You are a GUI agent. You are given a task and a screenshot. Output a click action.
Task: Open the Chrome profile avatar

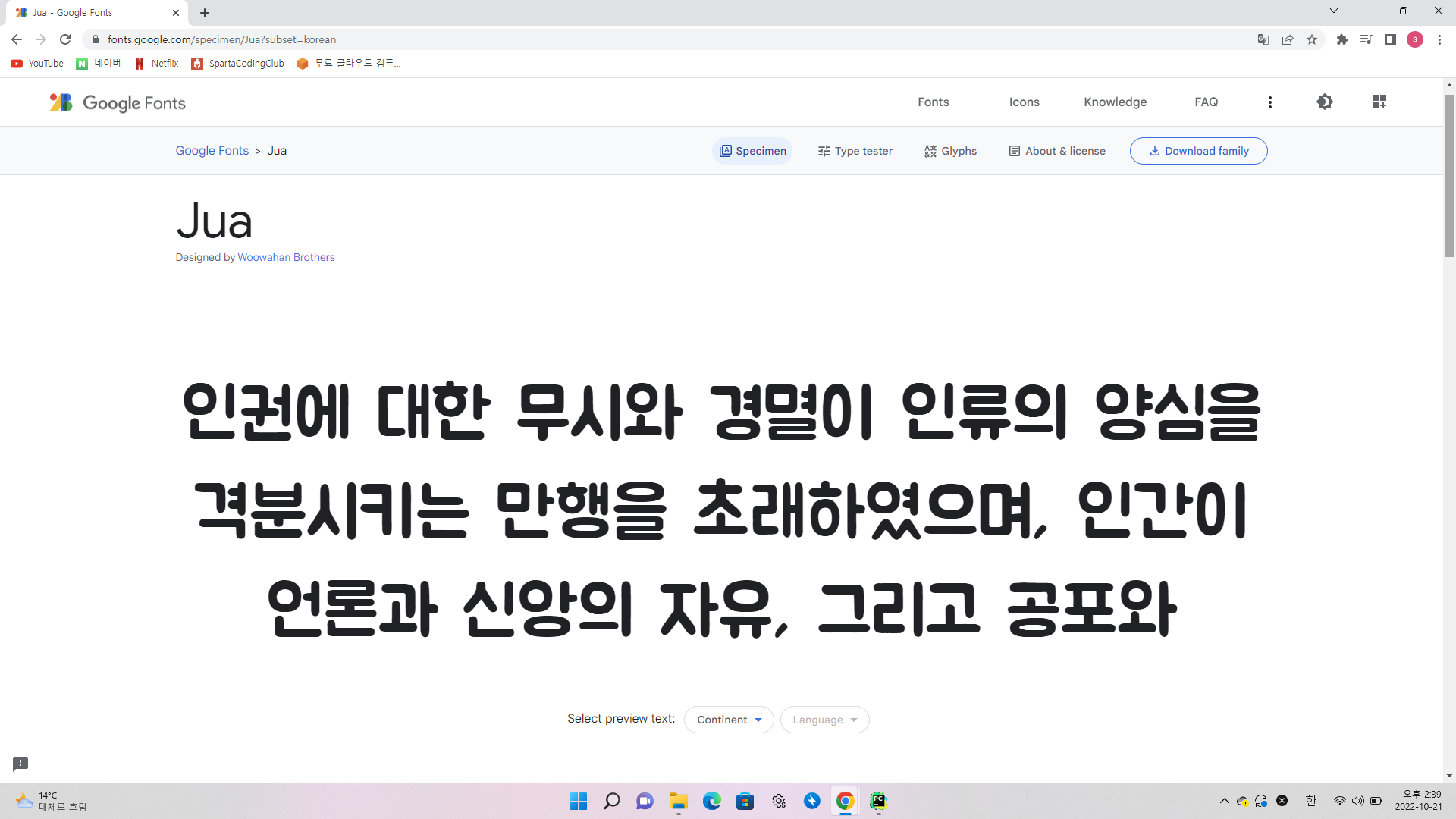1415,39
